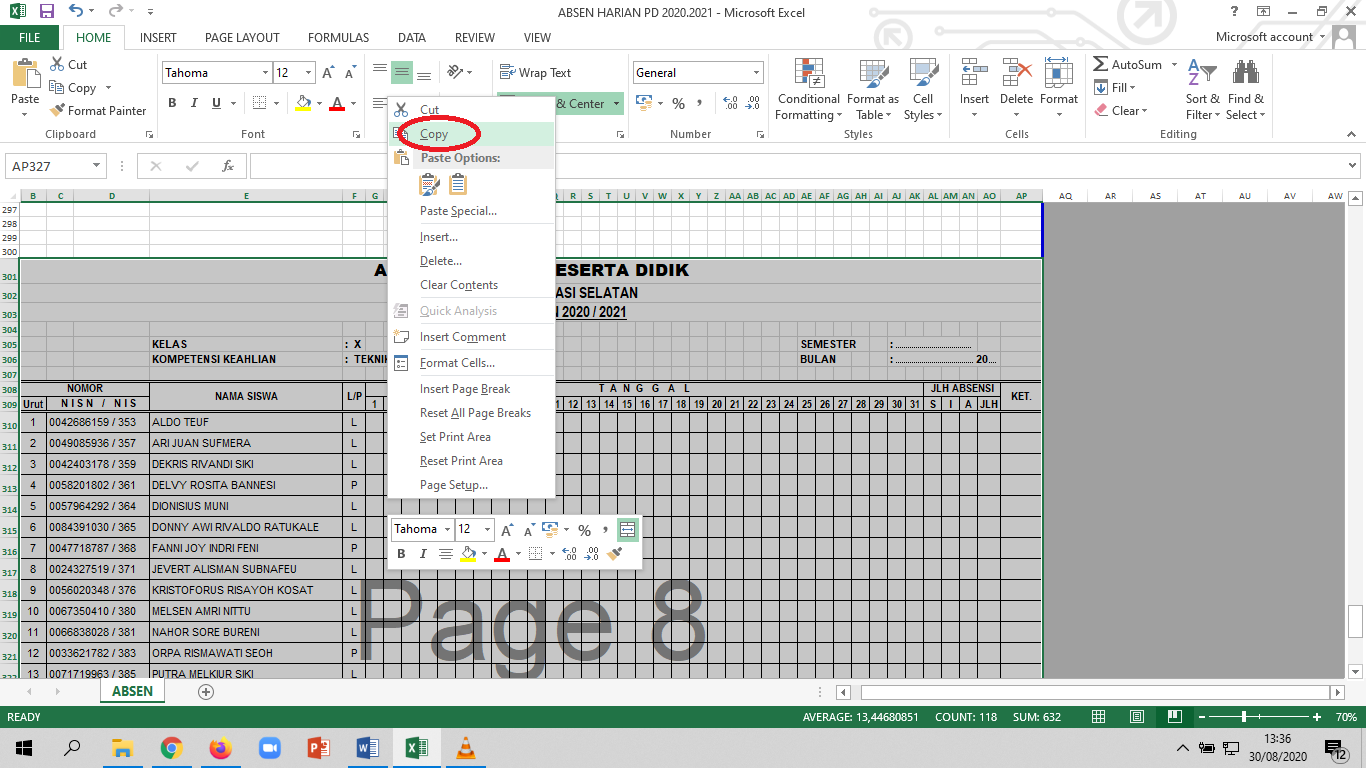Open Conditional Formatting in the Styles group
Screen dimensions: 1366x768
[808, 89]
